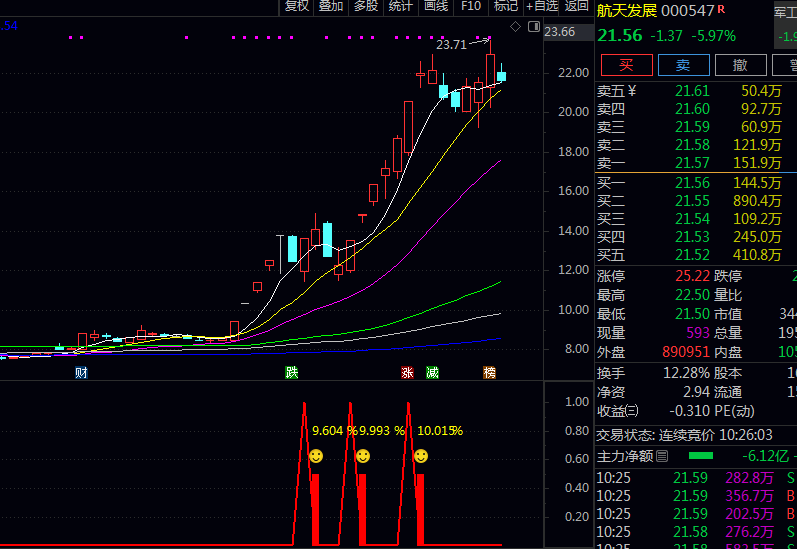Click the third smiley face near 10.015%
Viewport: 797px width, 549px height.
pyautogui.click(x=421, y=455)
